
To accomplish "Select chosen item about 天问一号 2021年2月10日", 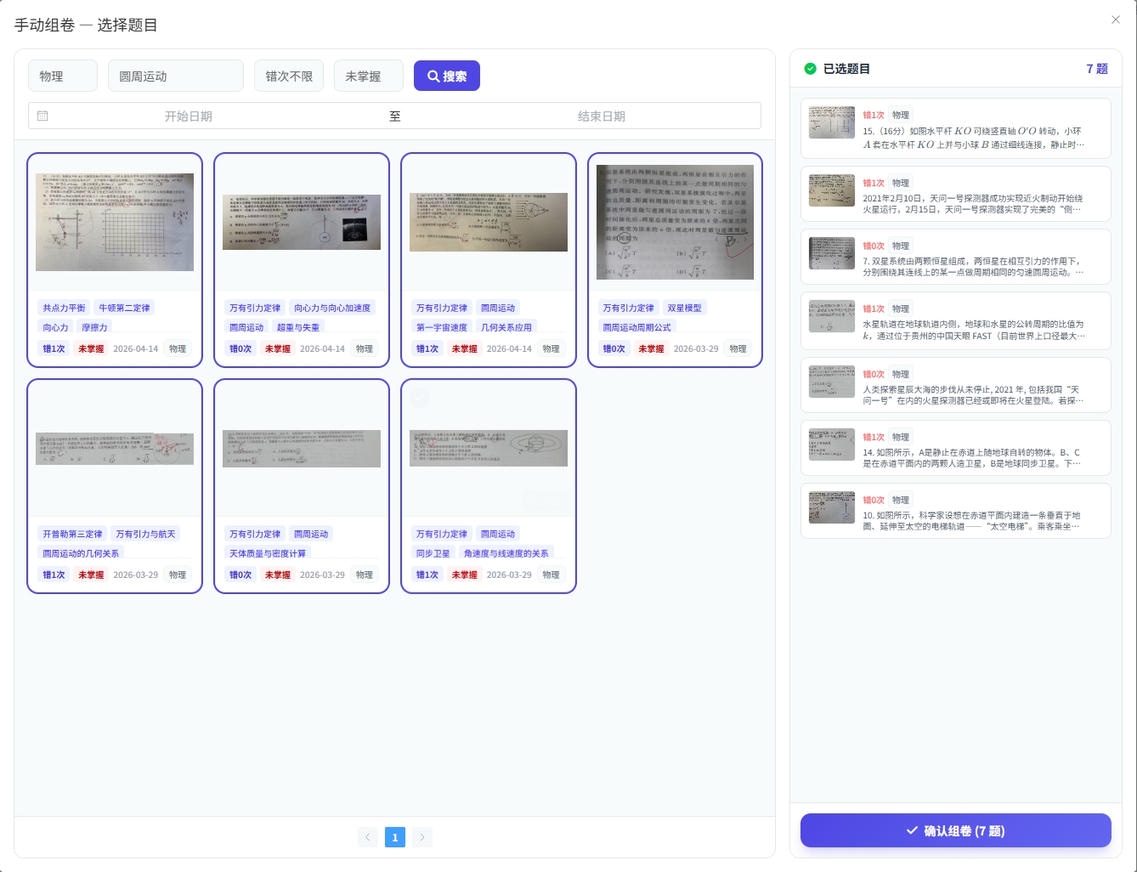I will click(x=956, y=194).
